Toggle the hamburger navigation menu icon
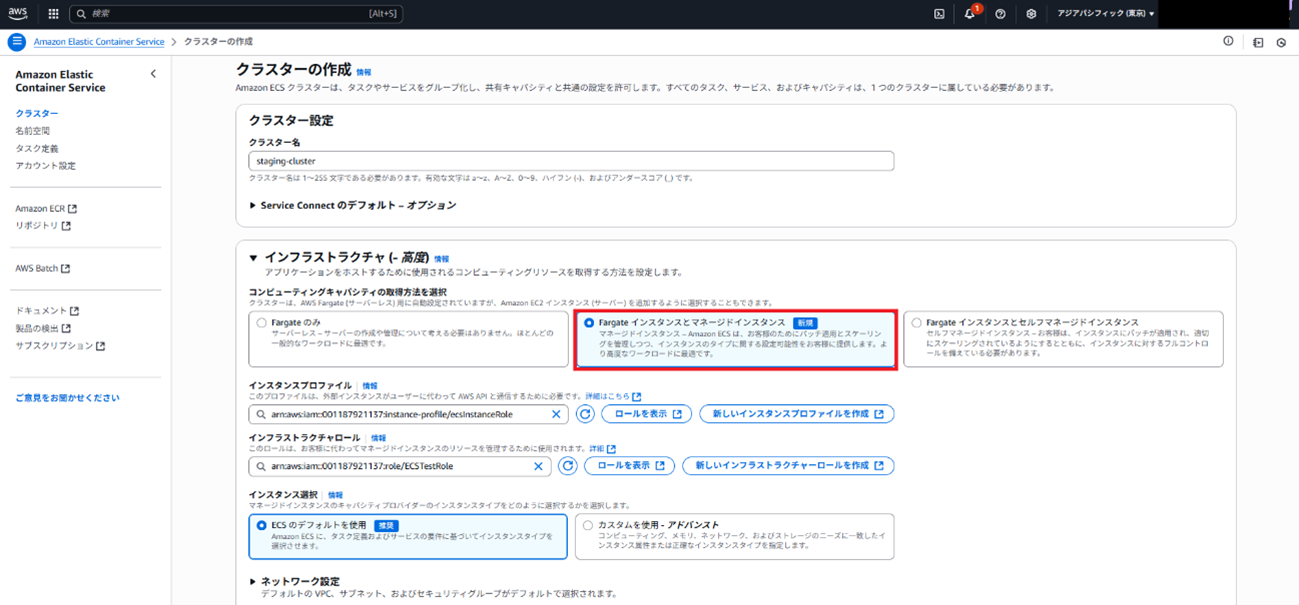Image resolution: width=1299 pixels, height=605 pixels. click(16, 42)
